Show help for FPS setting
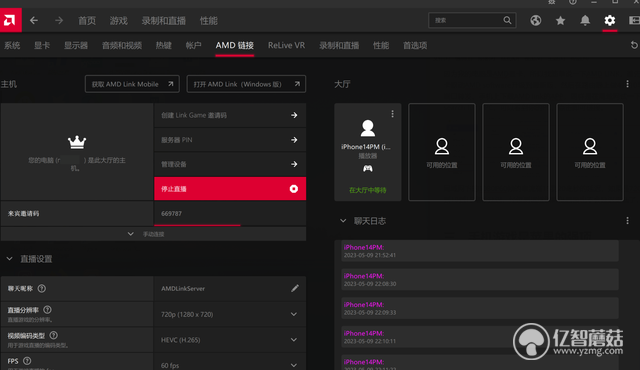 pyautogui.click(x=27, y=361)
